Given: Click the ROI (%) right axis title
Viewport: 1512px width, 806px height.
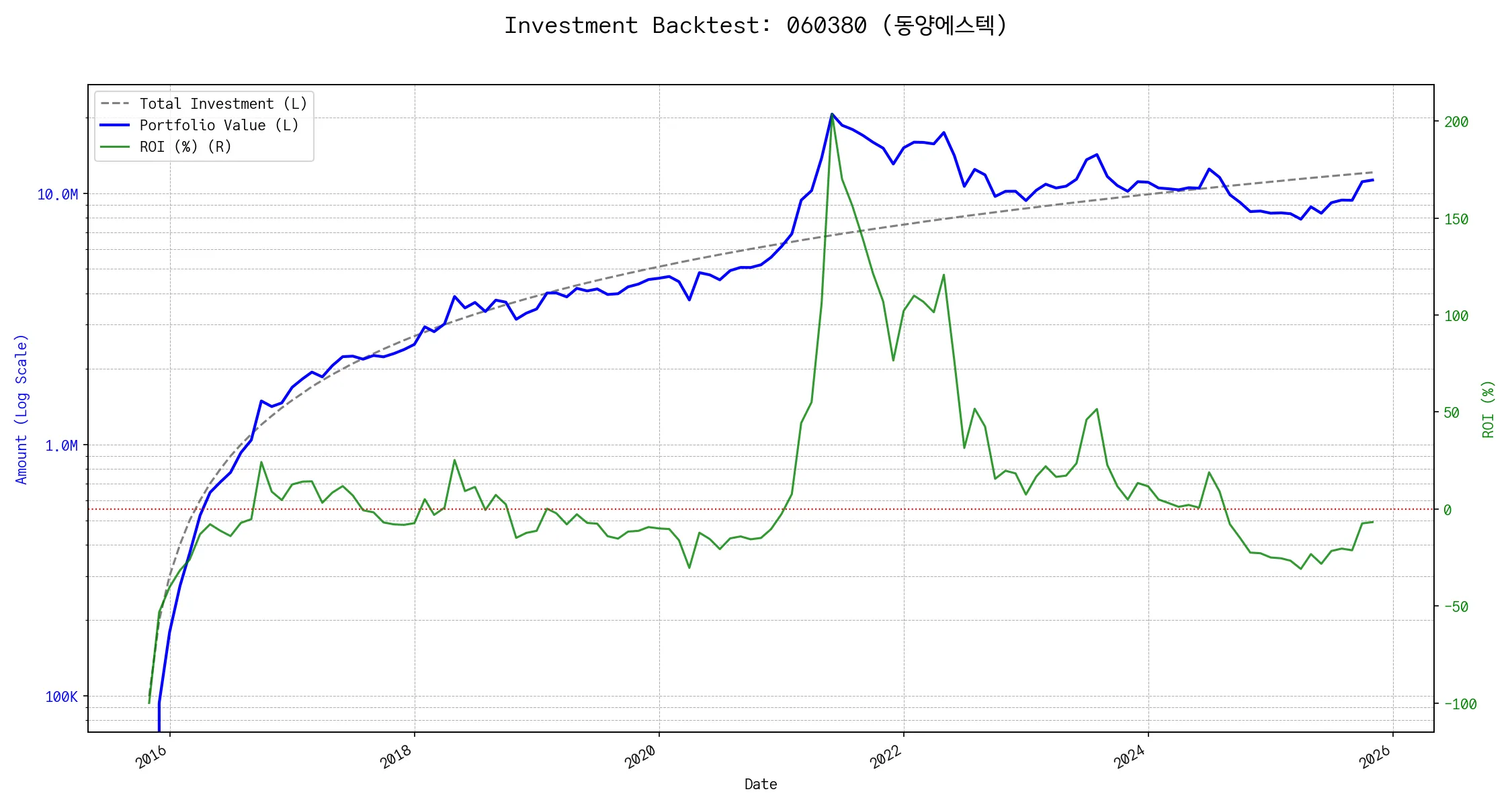Looking at the screenshot, I should coord(1488,409).
